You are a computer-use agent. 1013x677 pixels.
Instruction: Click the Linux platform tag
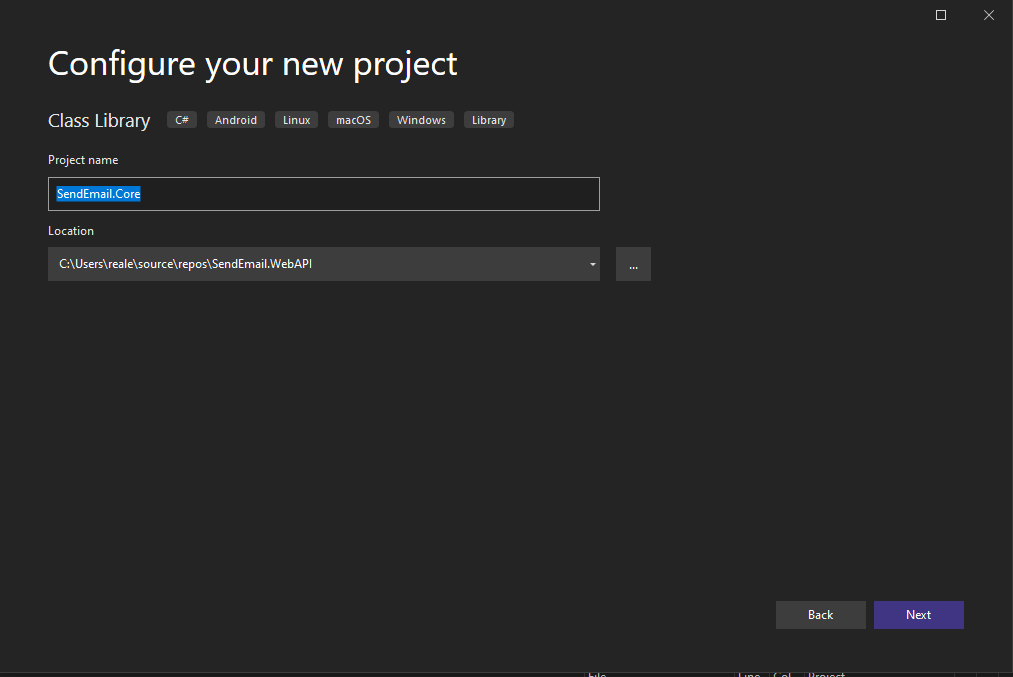pos(296,120)
